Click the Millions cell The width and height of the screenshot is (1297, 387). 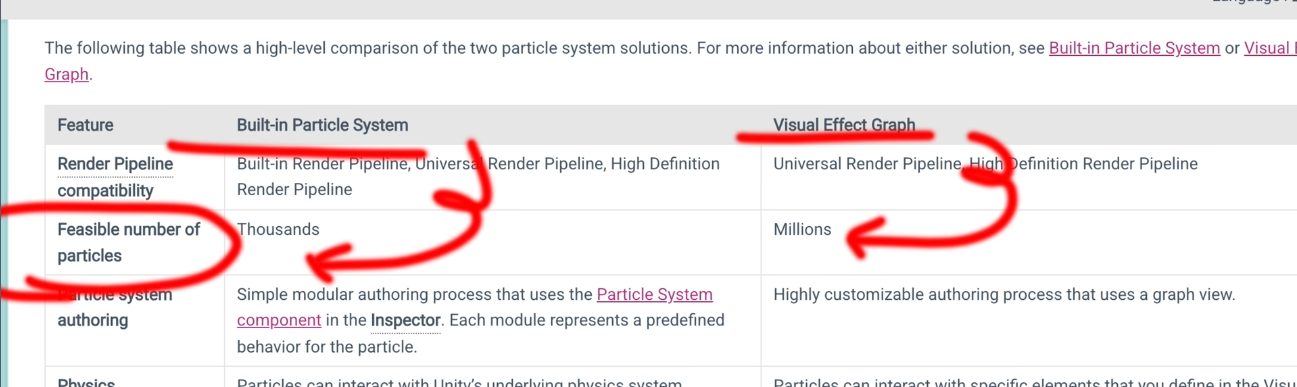pos(802,229)
